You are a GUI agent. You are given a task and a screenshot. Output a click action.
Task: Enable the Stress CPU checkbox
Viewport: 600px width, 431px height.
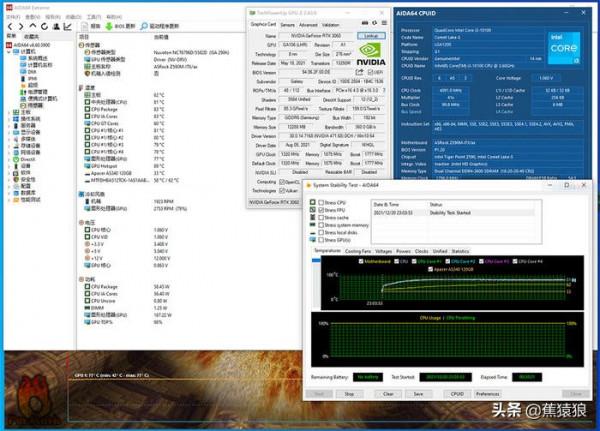coord(321,202)
